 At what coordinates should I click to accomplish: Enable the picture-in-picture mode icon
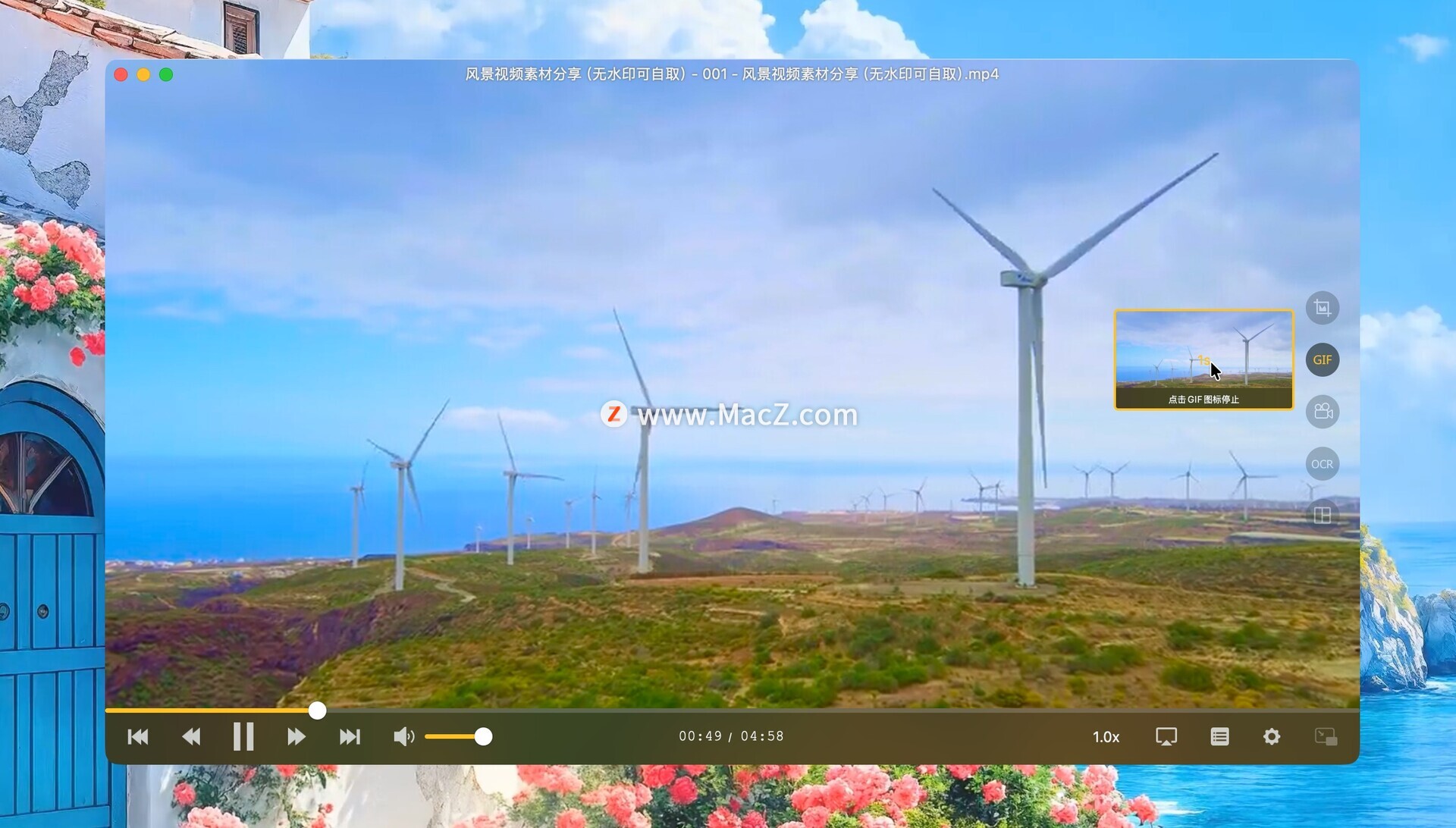tap(1325, 737)
